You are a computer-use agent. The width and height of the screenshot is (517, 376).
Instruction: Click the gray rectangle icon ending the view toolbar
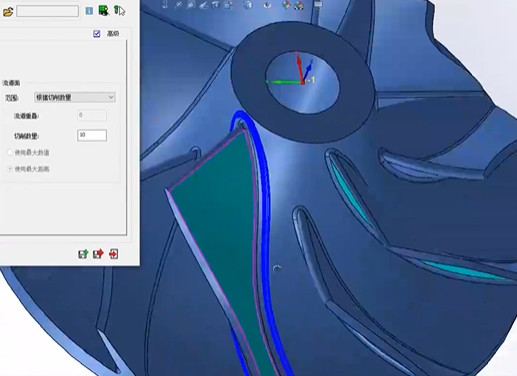coord(318,4)
